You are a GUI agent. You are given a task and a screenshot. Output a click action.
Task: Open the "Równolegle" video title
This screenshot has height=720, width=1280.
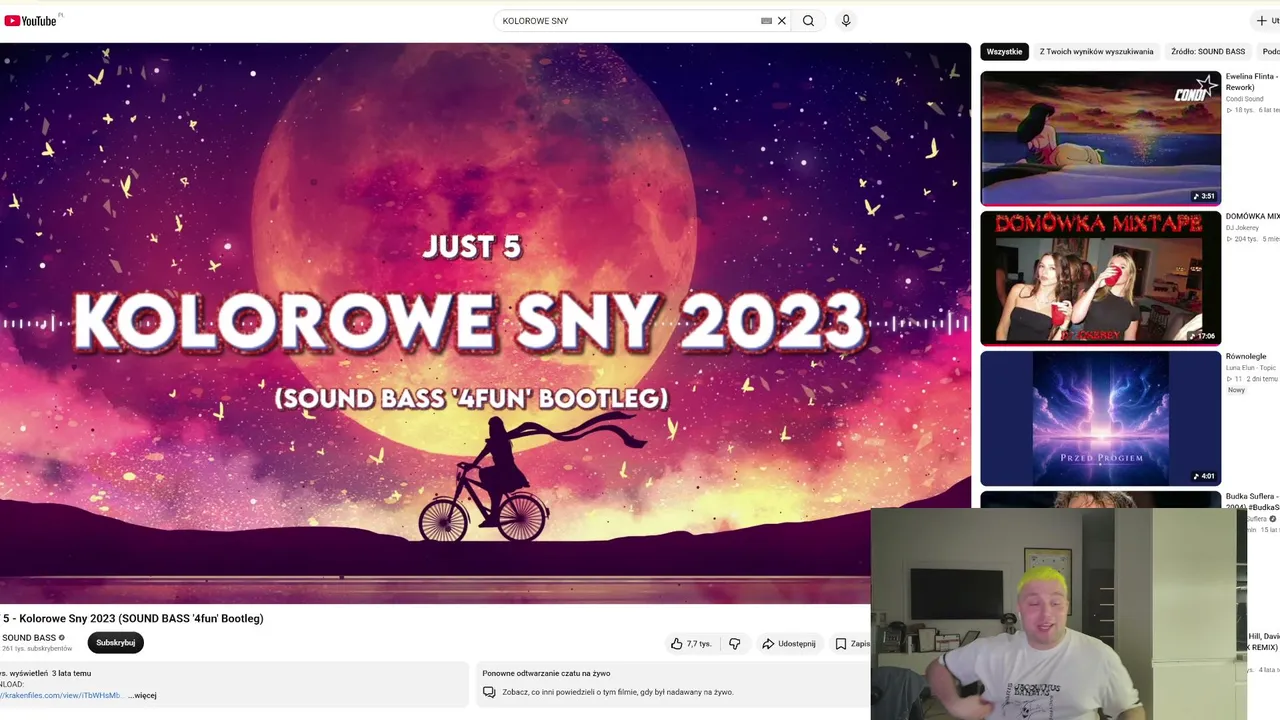pos(1246,356)
